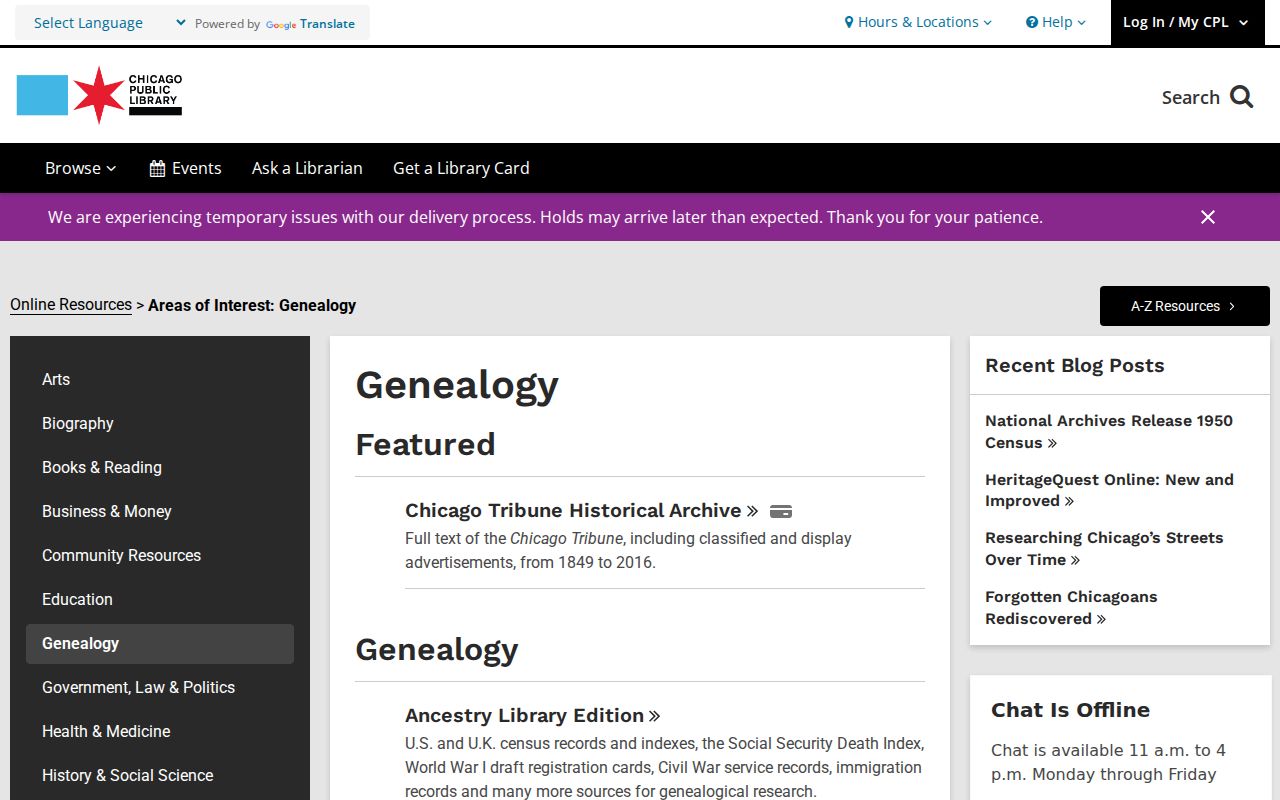Screen dimensions: 1280x800
Task: Open Chicago Tribune Historical Archive link
Action: pyautogui.click(x=582, y=510)
